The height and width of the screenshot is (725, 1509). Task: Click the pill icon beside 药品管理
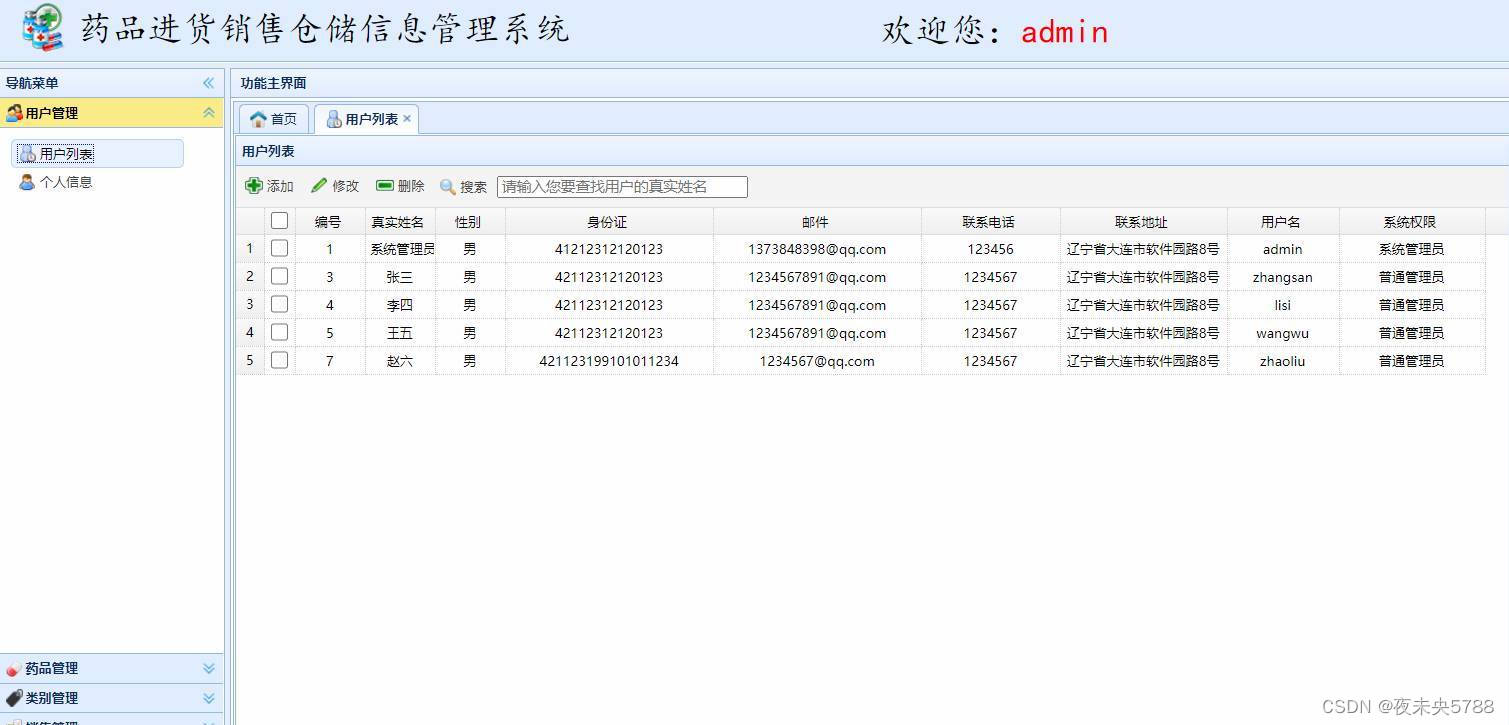(x=14, y=669)
